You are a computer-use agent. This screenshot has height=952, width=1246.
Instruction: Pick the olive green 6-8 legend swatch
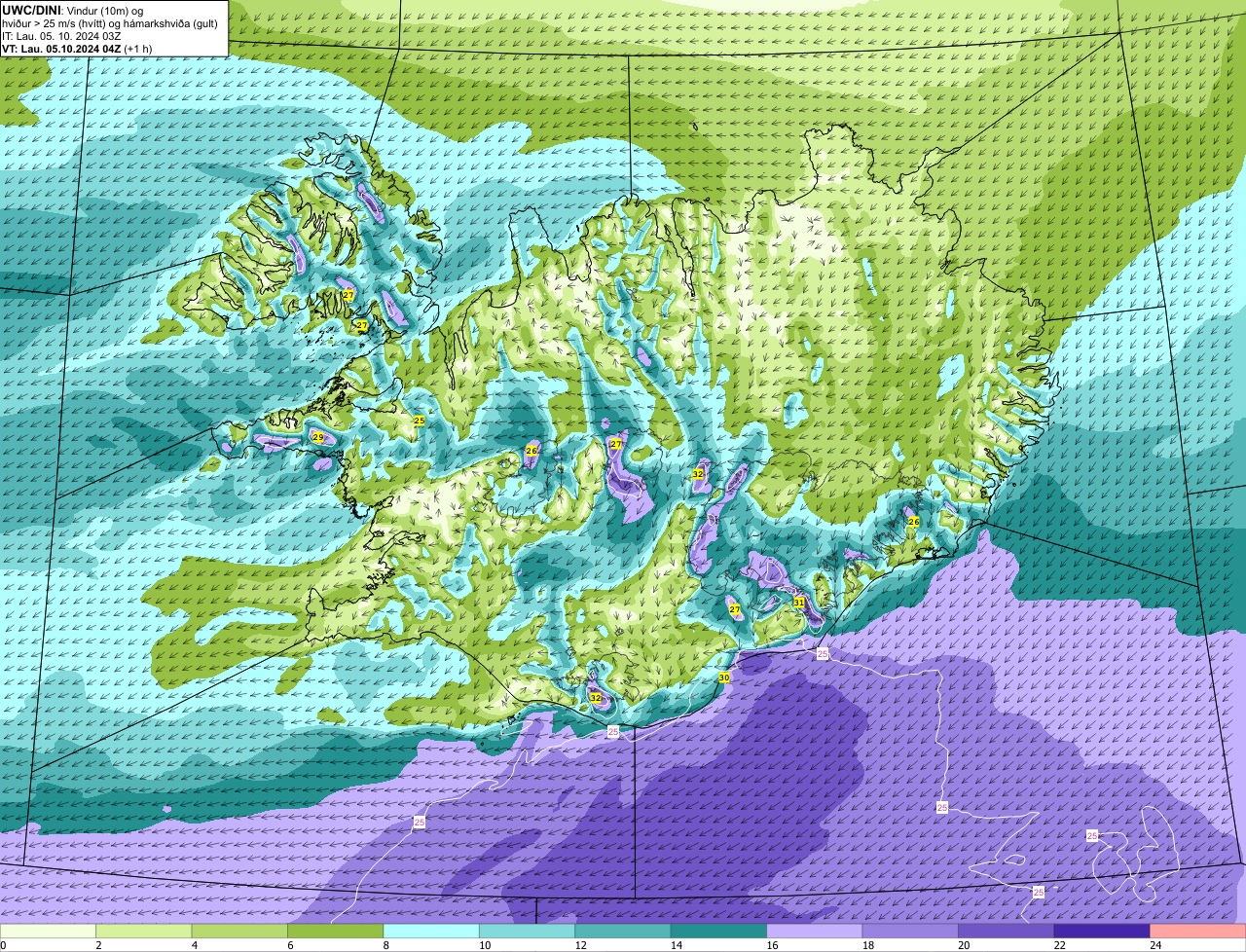337,932
